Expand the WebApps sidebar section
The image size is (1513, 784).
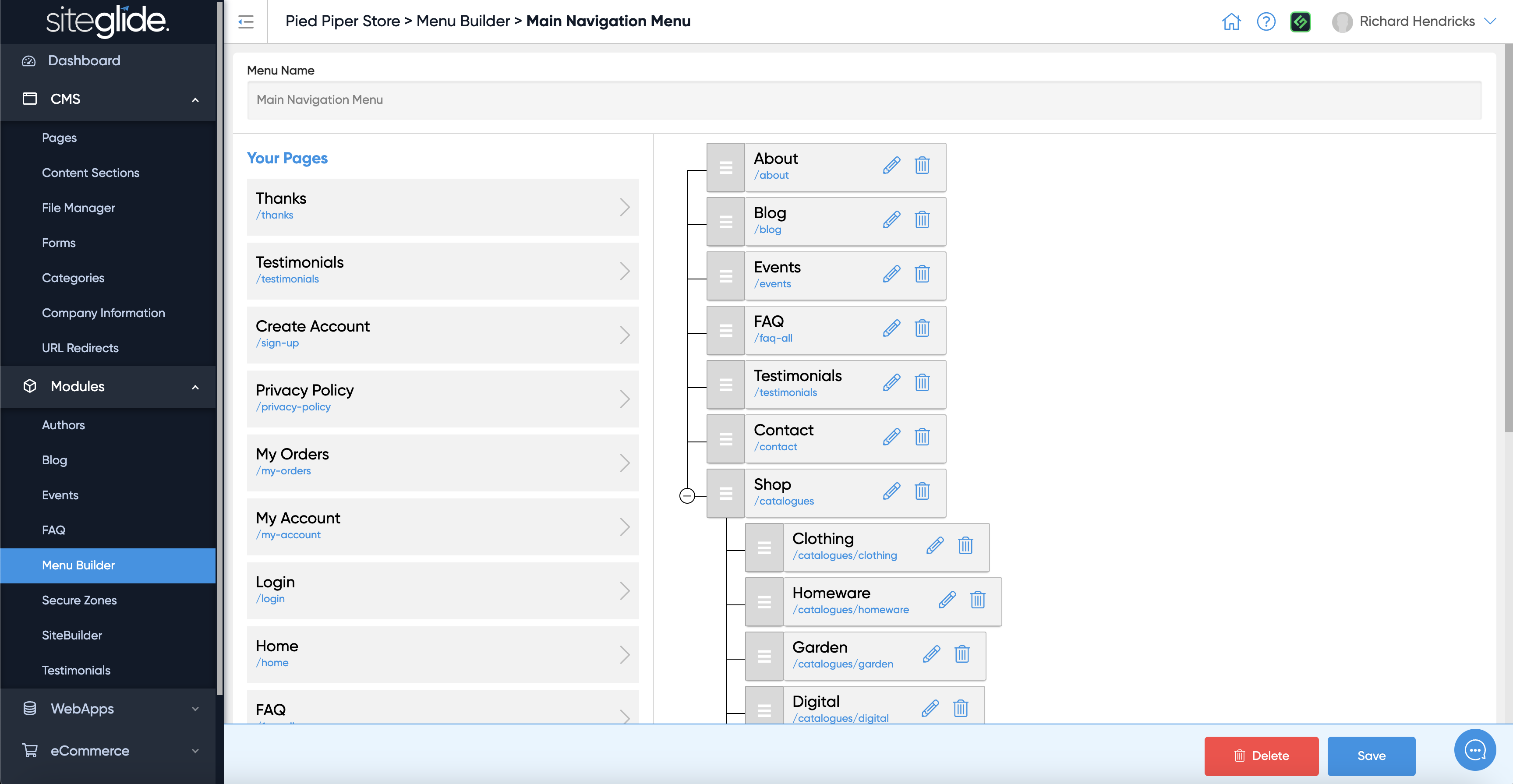[x=195, y=709]
